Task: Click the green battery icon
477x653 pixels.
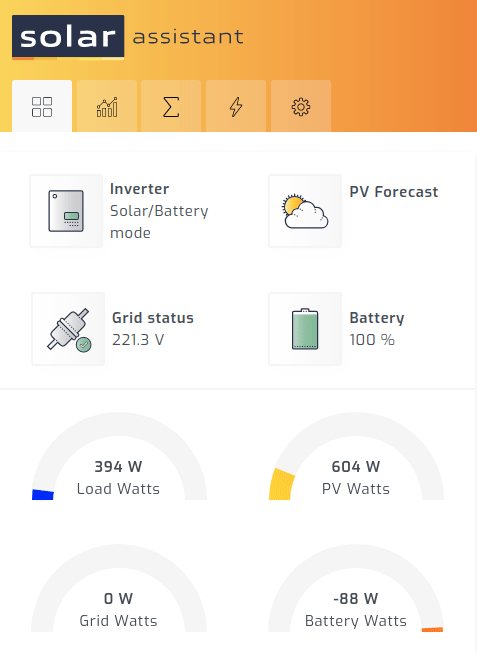Action: 305,329
